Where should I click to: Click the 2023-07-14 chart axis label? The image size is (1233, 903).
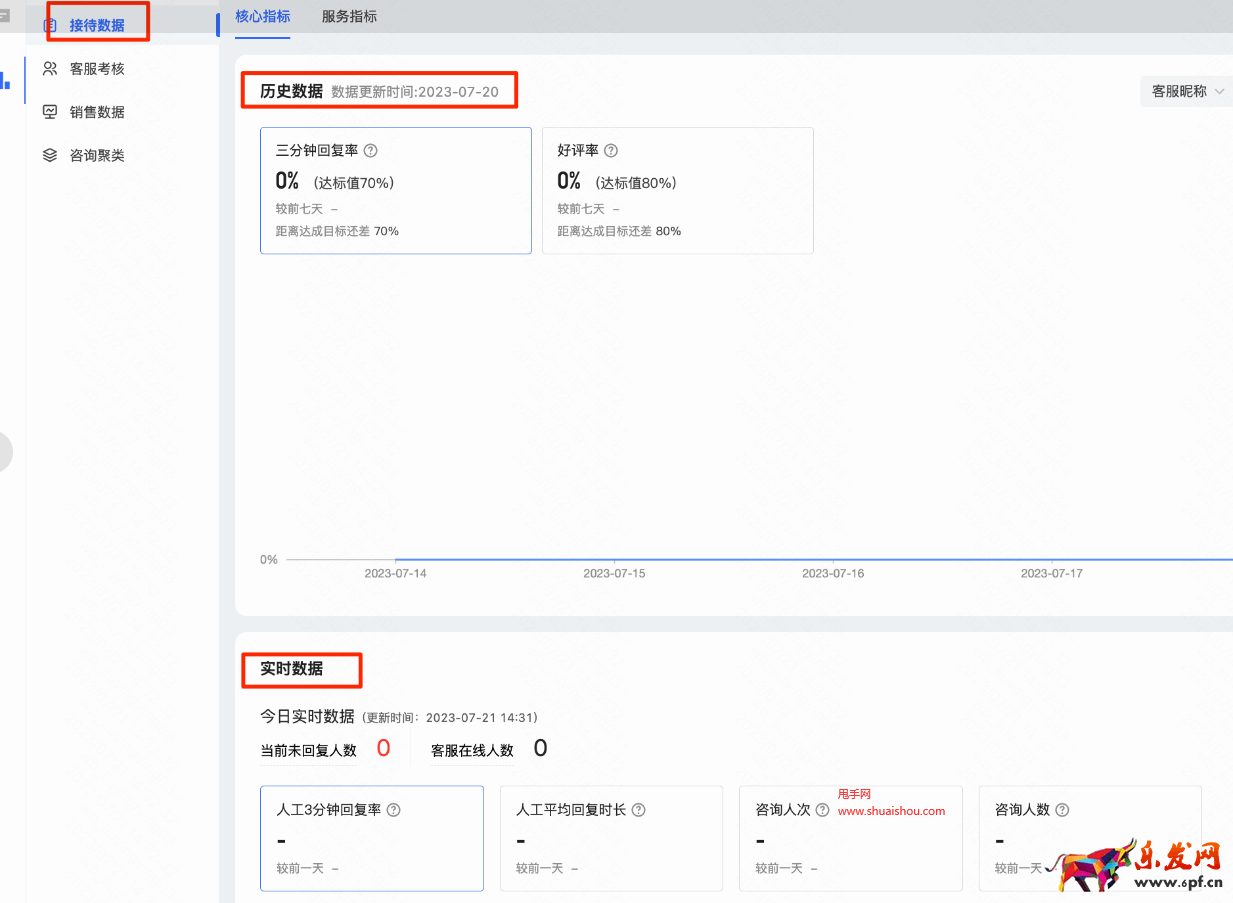tap(395, 574)
